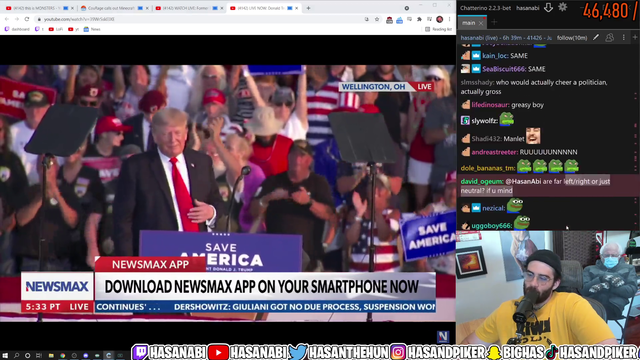Open Task View on the taskbar

click(39, 356)
